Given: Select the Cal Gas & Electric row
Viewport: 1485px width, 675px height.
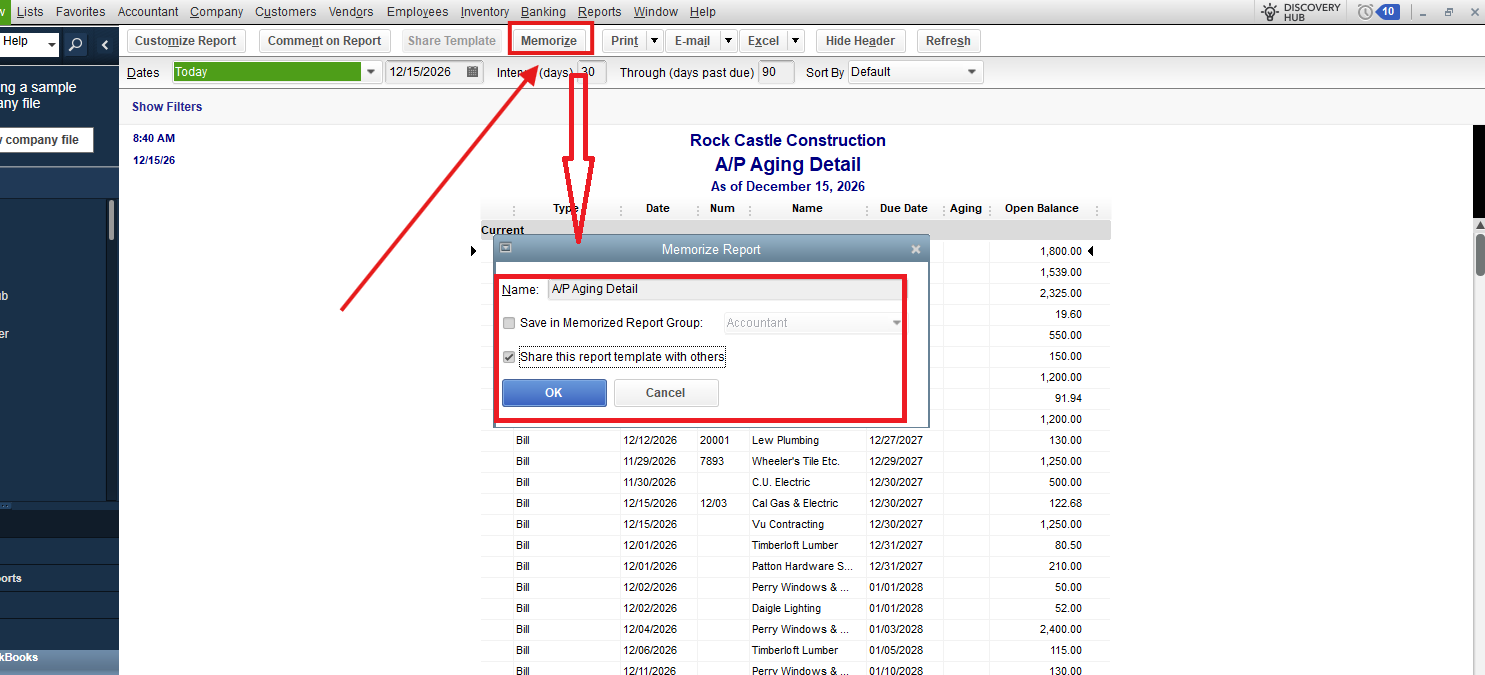Looking at the screenshot, I should [795, 503].
